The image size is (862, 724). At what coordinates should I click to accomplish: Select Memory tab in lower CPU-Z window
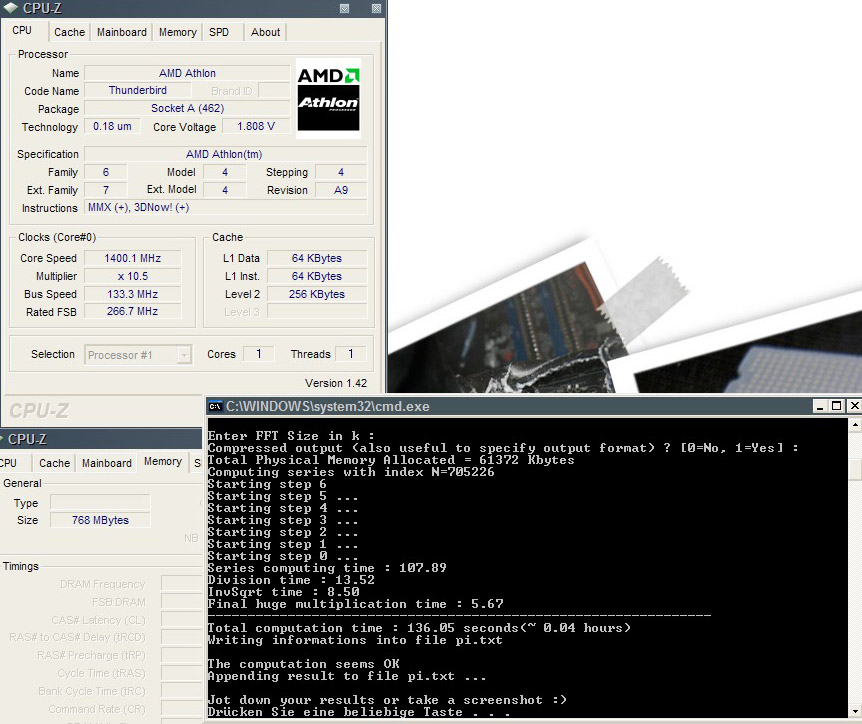[163, 462]
